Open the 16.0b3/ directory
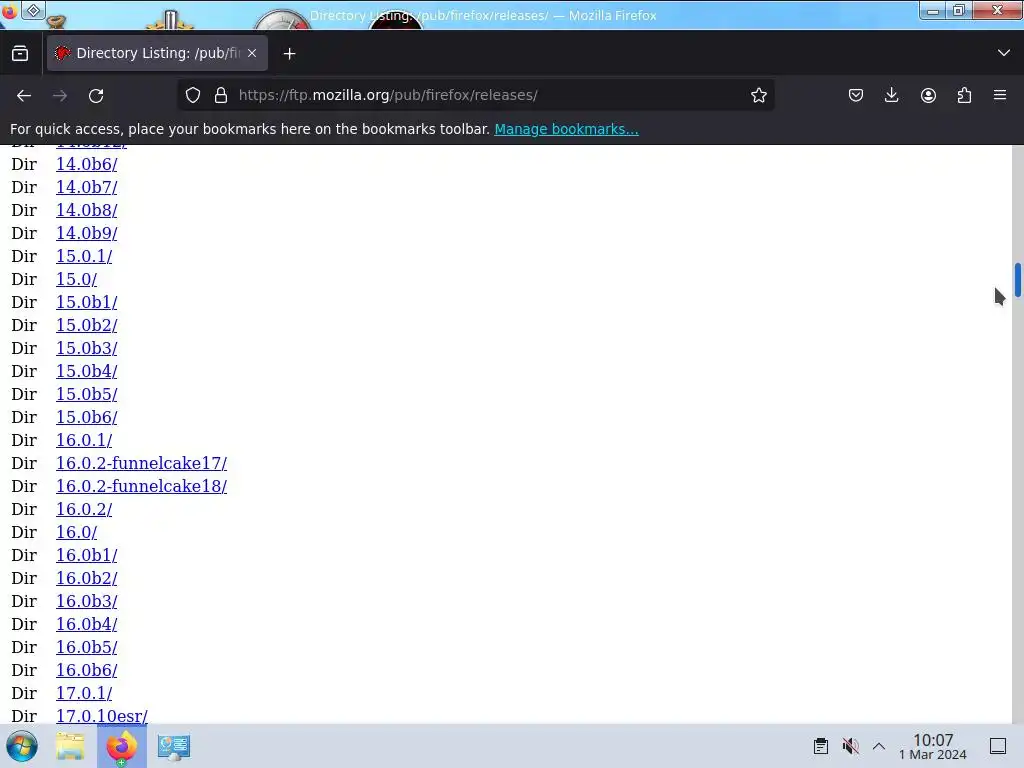1024x768 pixels. 86,601
